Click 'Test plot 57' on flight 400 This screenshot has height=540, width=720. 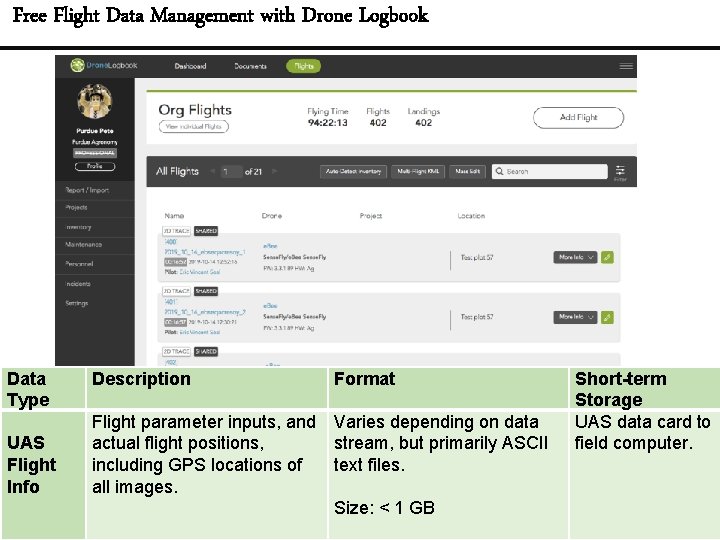pyautogui.click(x=477, y=258)
